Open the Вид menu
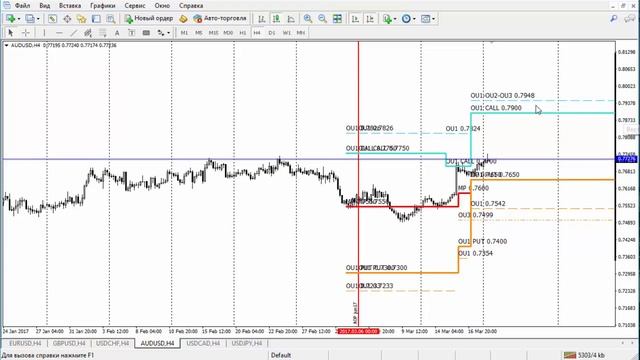Viewport: 640px width, 360px height. point(44,6)
